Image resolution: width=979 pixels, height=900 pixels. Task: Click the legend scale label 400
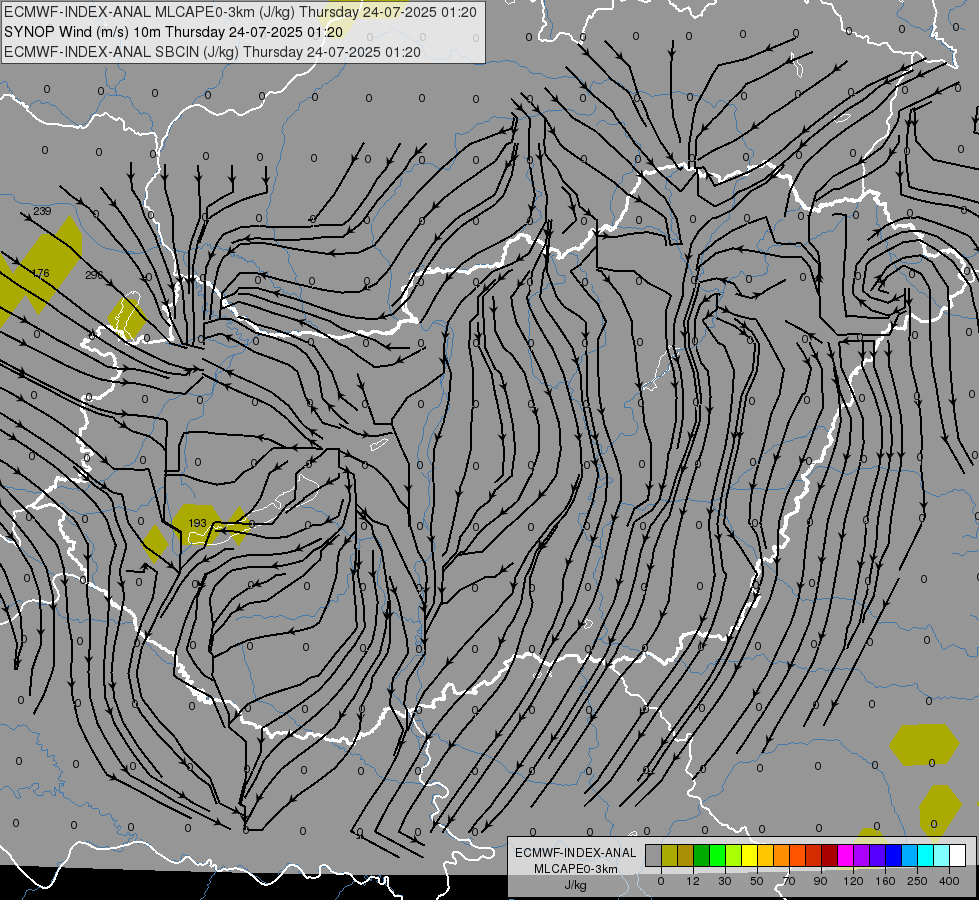click(x=949, y=881)
